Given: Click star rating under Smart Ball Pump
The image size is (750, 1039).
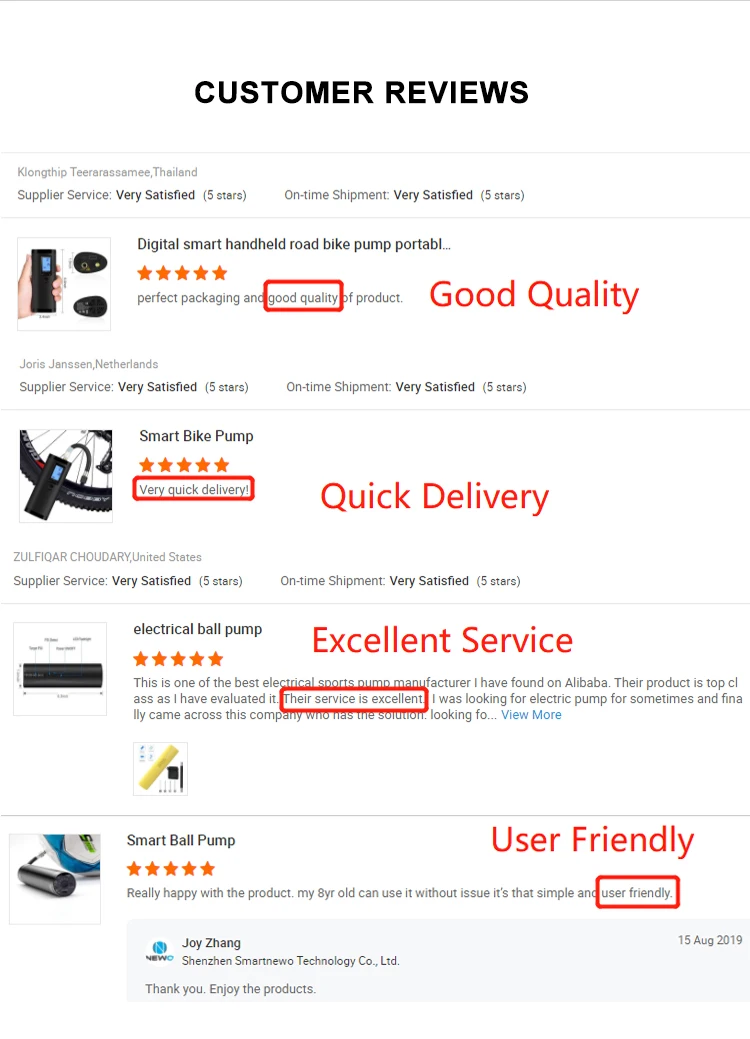Looking at the screenshot, I should tap(171, 869).
